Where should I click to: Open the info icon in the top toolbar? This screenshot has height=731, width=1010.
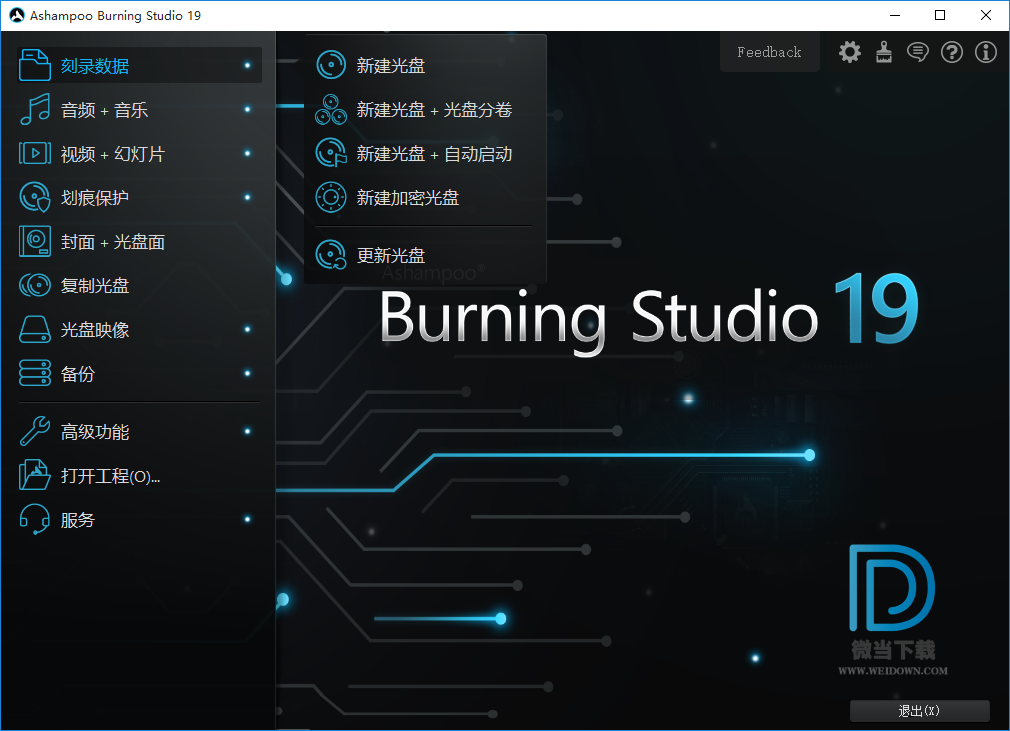[986, 52]
